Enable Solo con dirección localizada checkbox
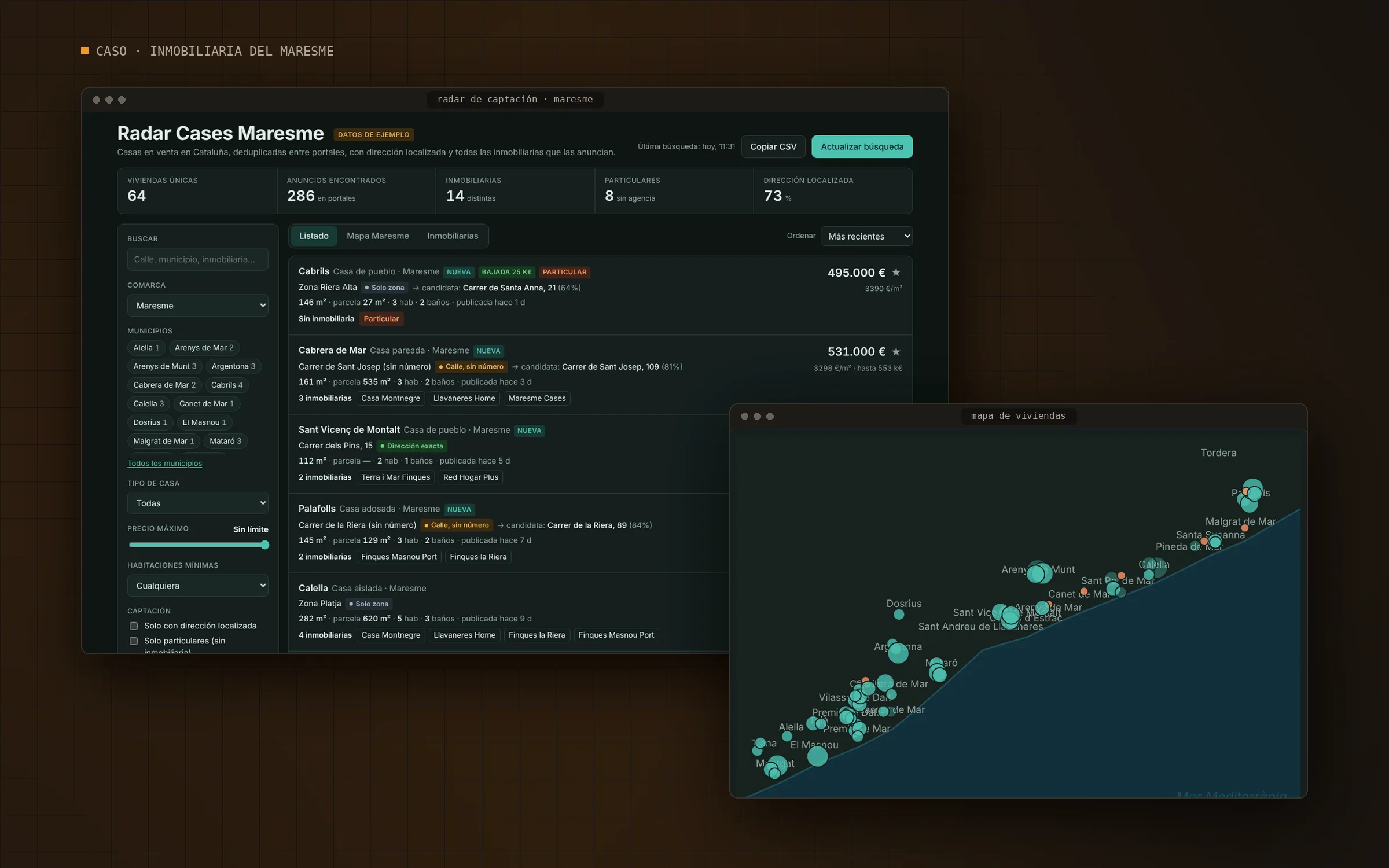The height and width of the screenshot is (868, 1389). 134,626
